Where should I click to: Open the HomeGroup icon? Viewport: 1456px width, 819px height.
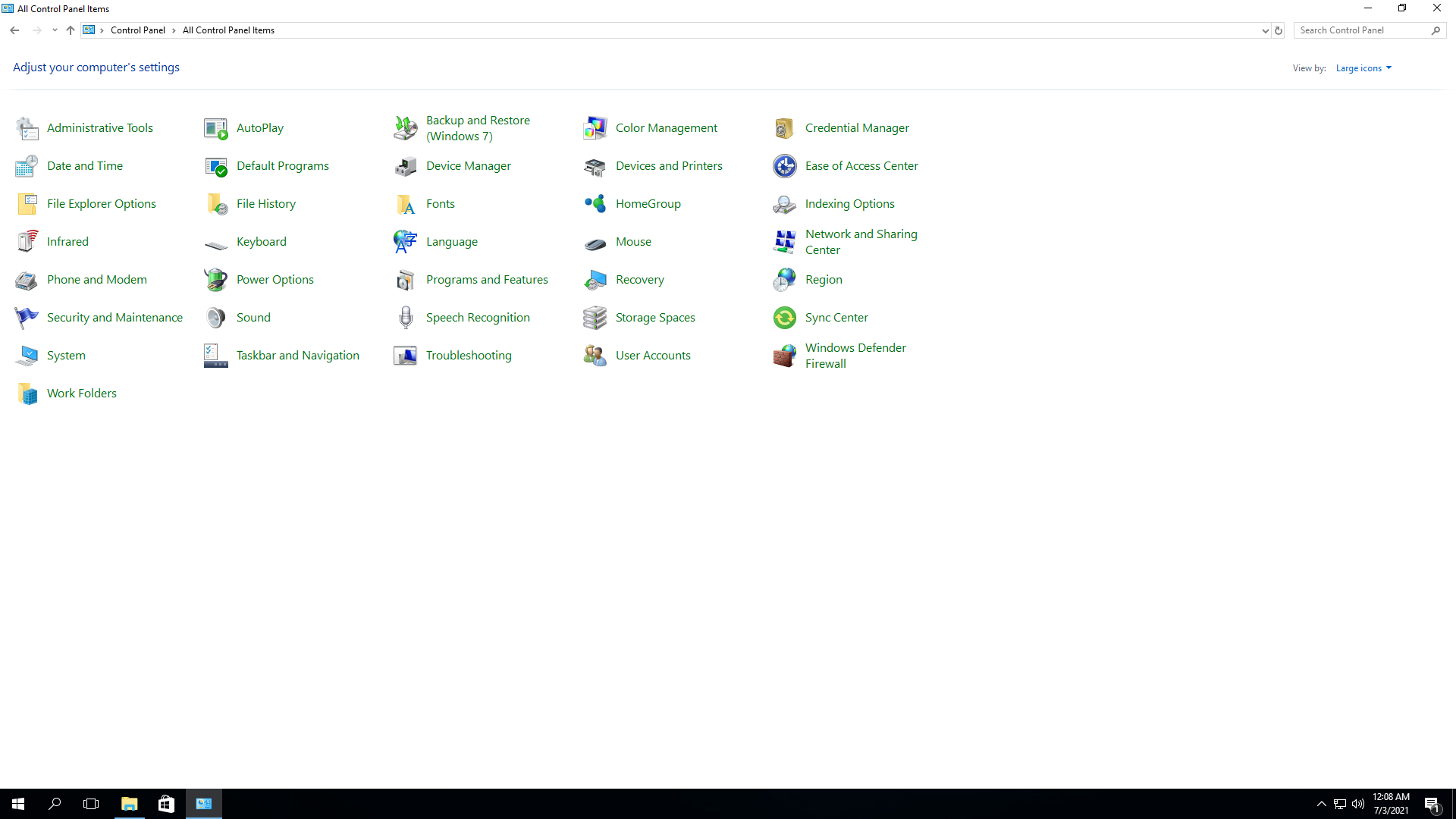[x=595, y=204]
